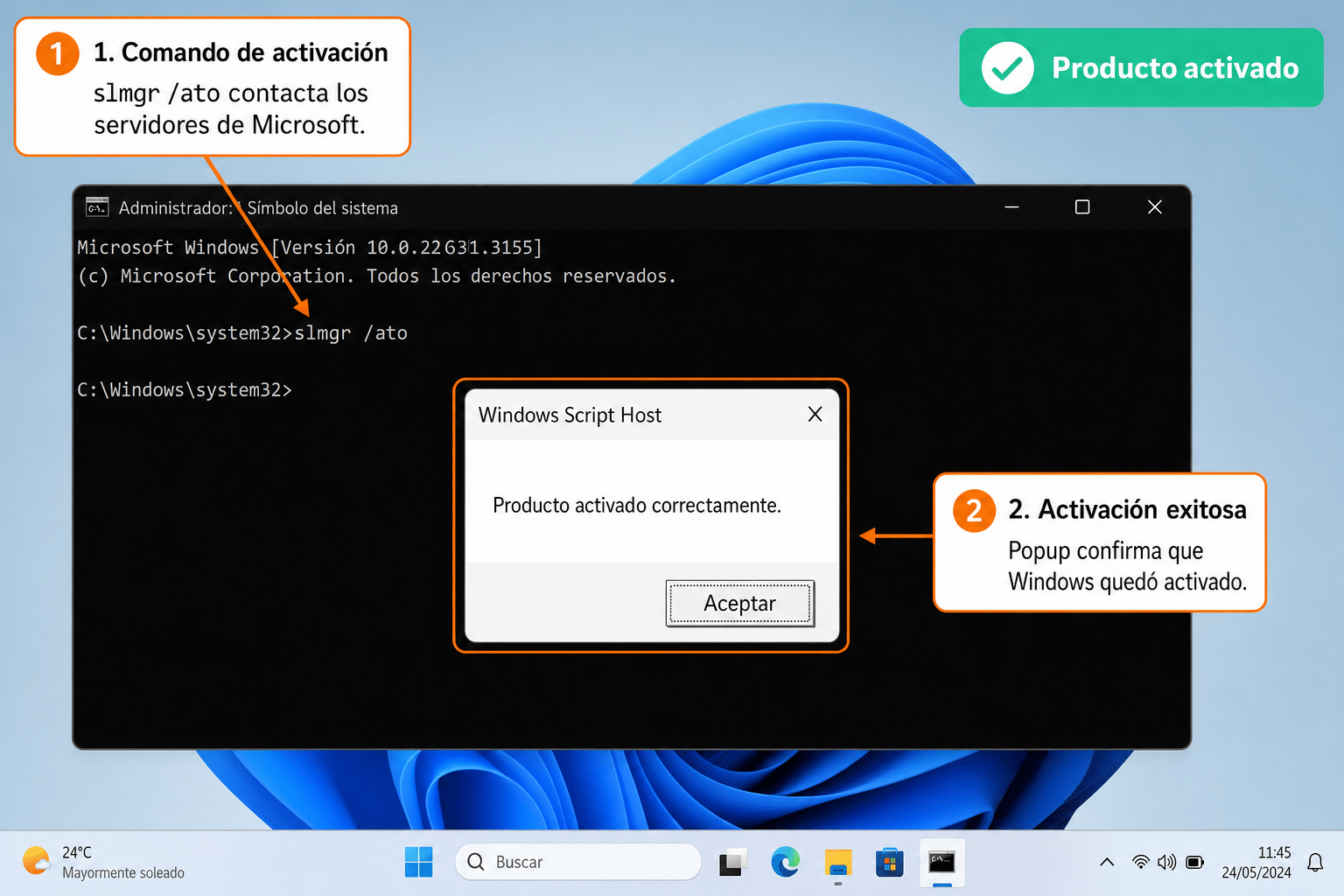
Task: Click the Command Prompt taskbar icon
Action: (x=942, y=863)
